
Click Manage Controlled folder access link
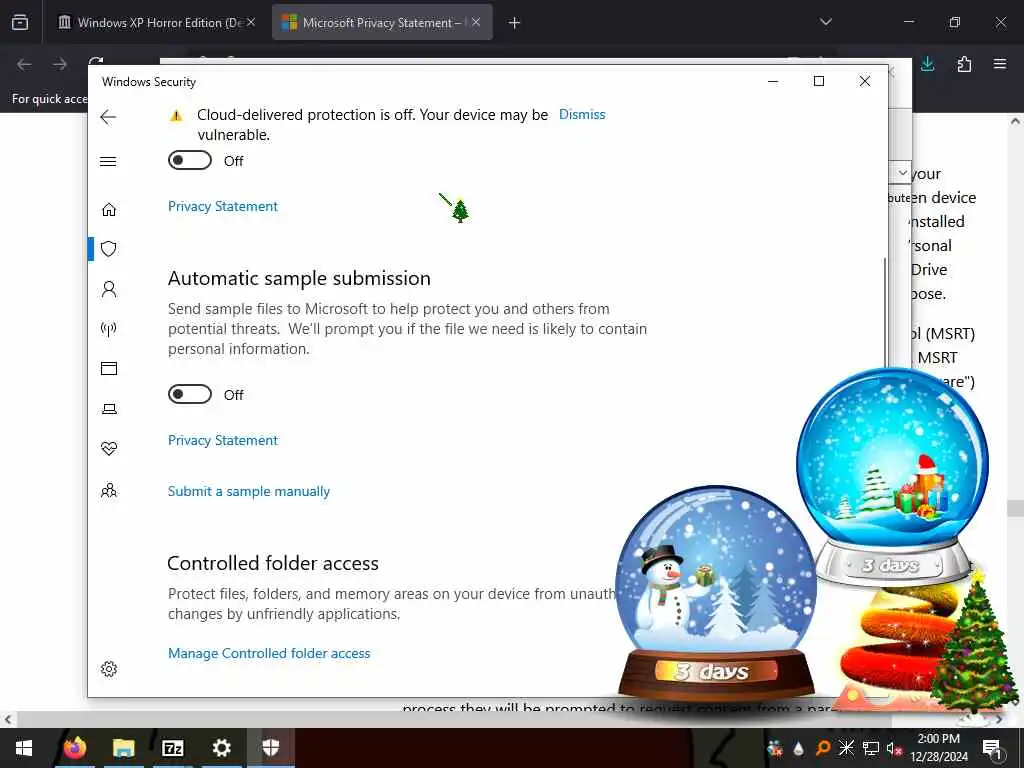[269, 653]
